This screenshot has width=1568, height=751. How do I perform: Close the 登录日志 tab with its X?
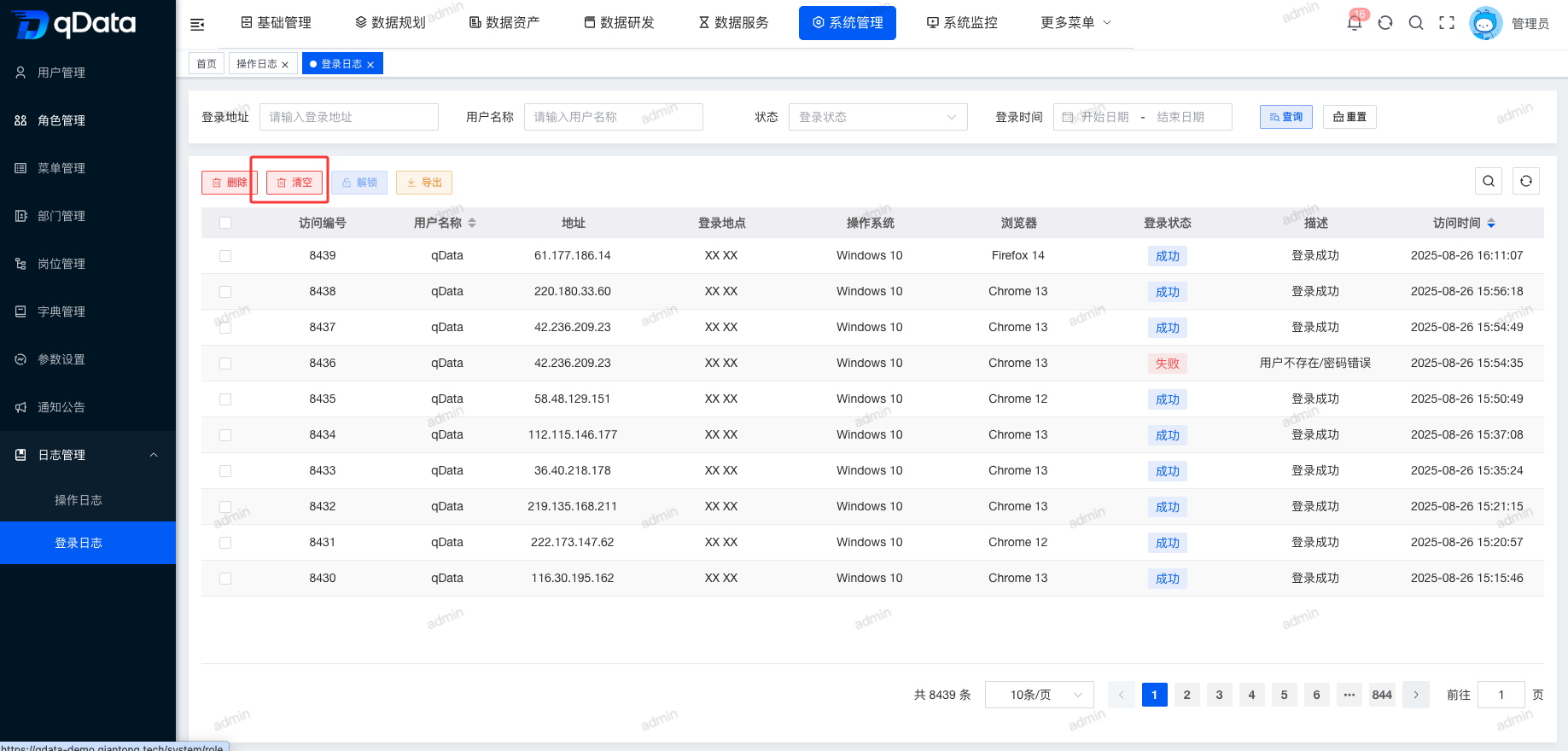370,65
